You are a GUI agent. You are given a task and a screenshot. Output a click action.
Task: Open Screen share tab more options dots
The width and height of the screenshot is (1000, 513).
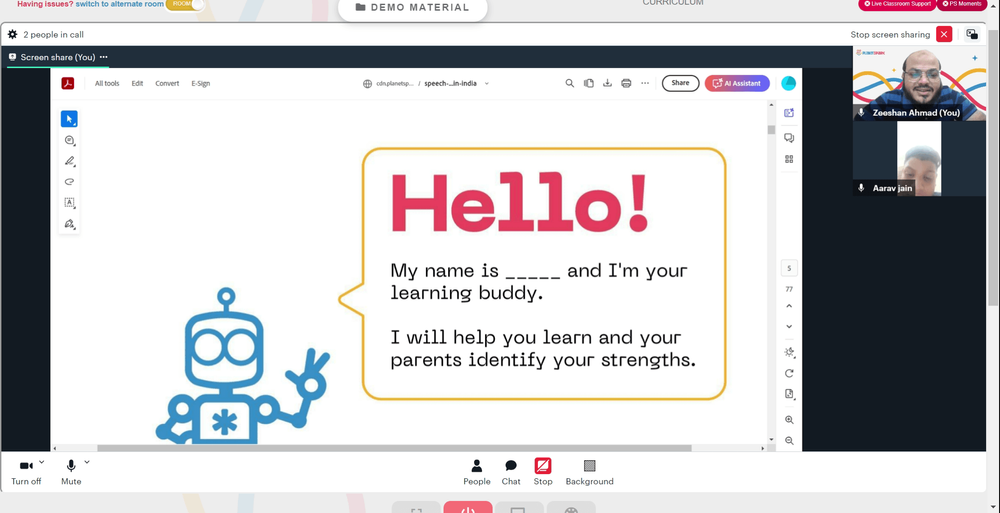pyautogui.click(x=104, y=57)
